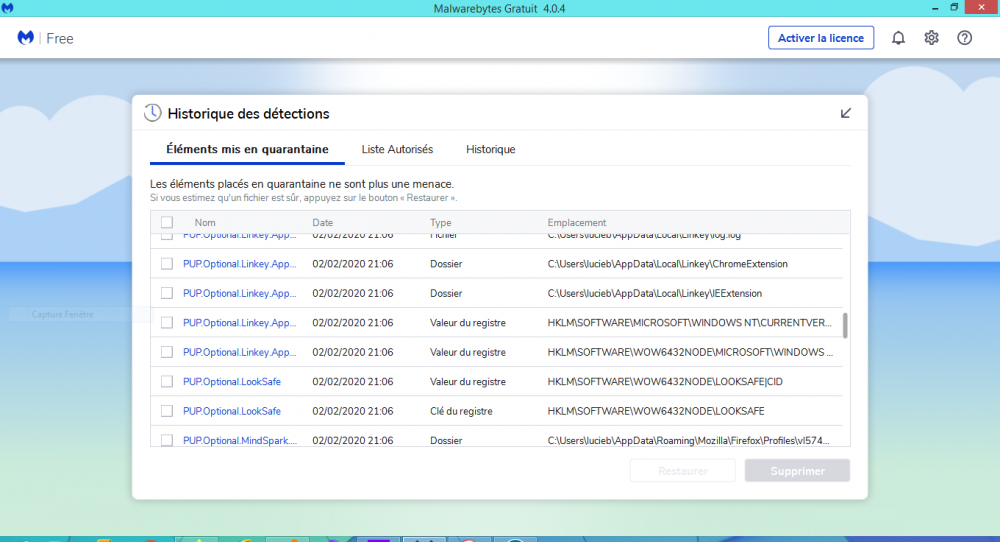The width and height of the screenshot is (1000, 542).
Task: Switch to the Historique tab
Action: [490, 149]
